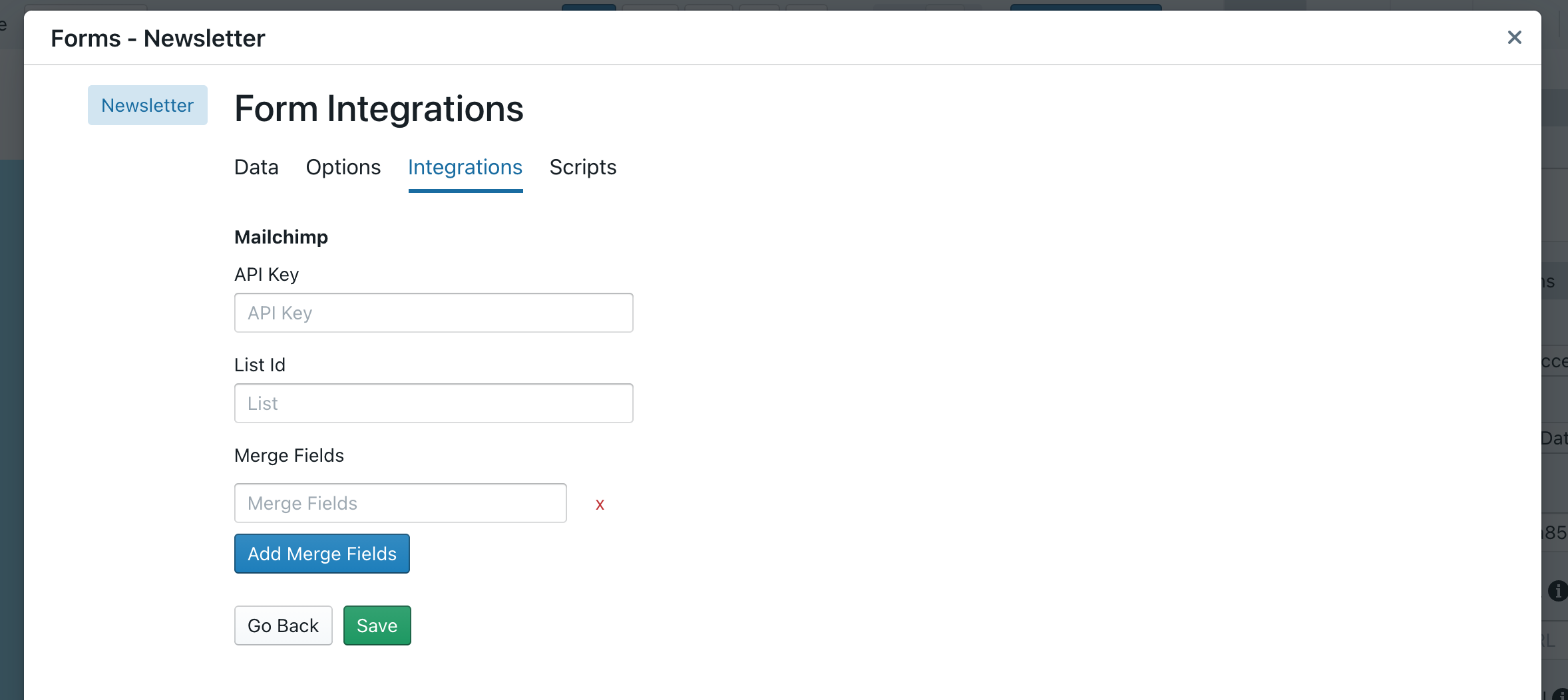Open the Options tab
The image size is (1568, 700).
coord(343,167)
